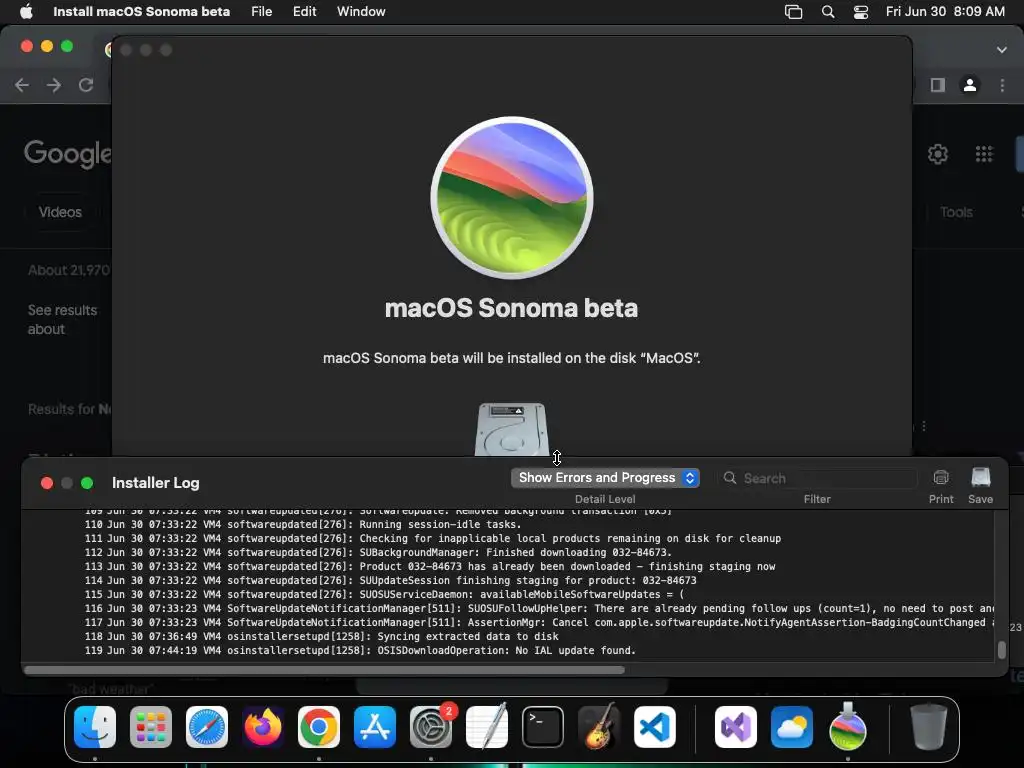This screenshot has width=1024, height=768.
Task: Click the Google logo
Action: 68,154
